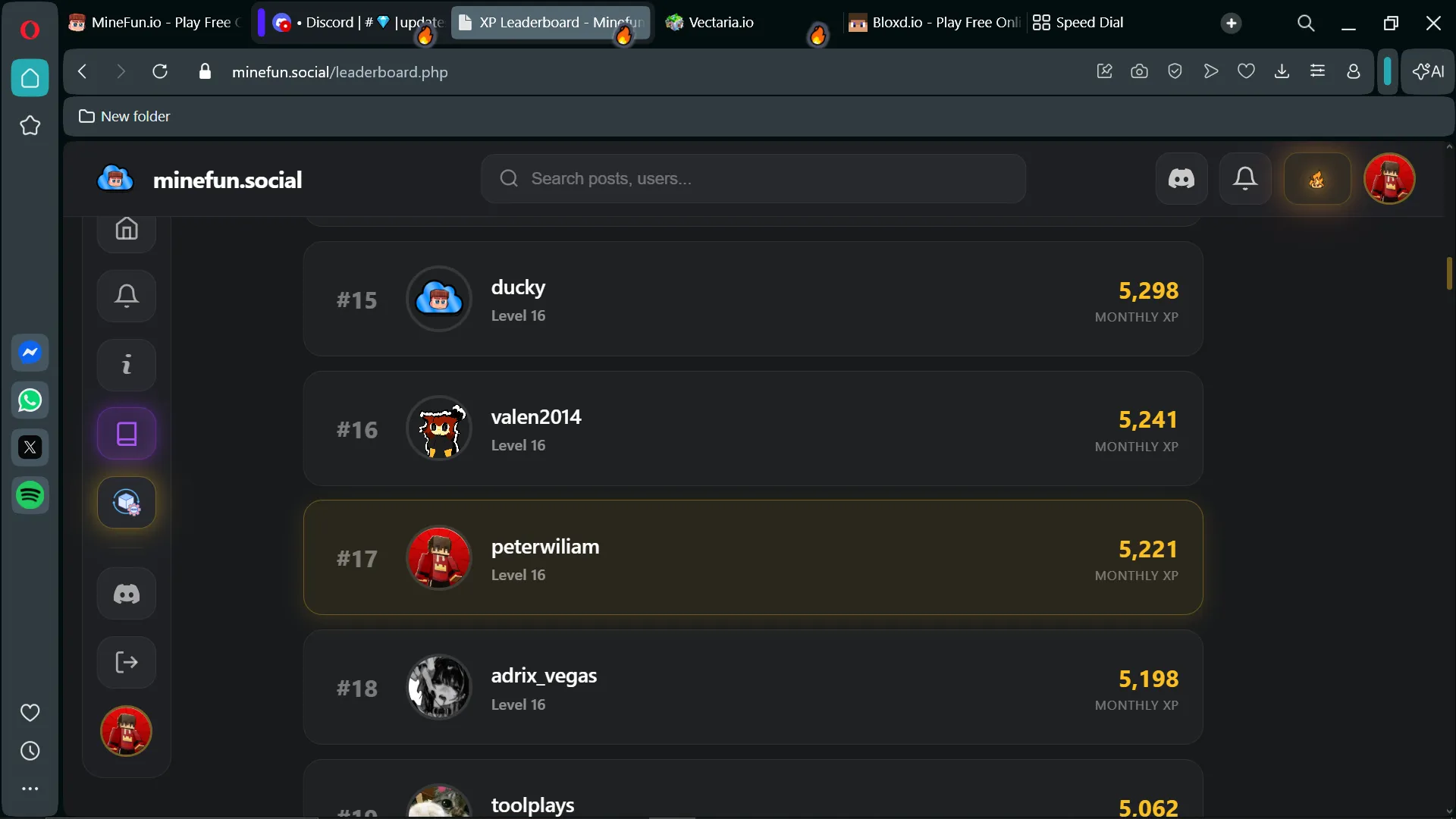This screenshot has height=819, width=1456.
Task: Open New folder bookmarks folder
Action: tap(125, 116)
